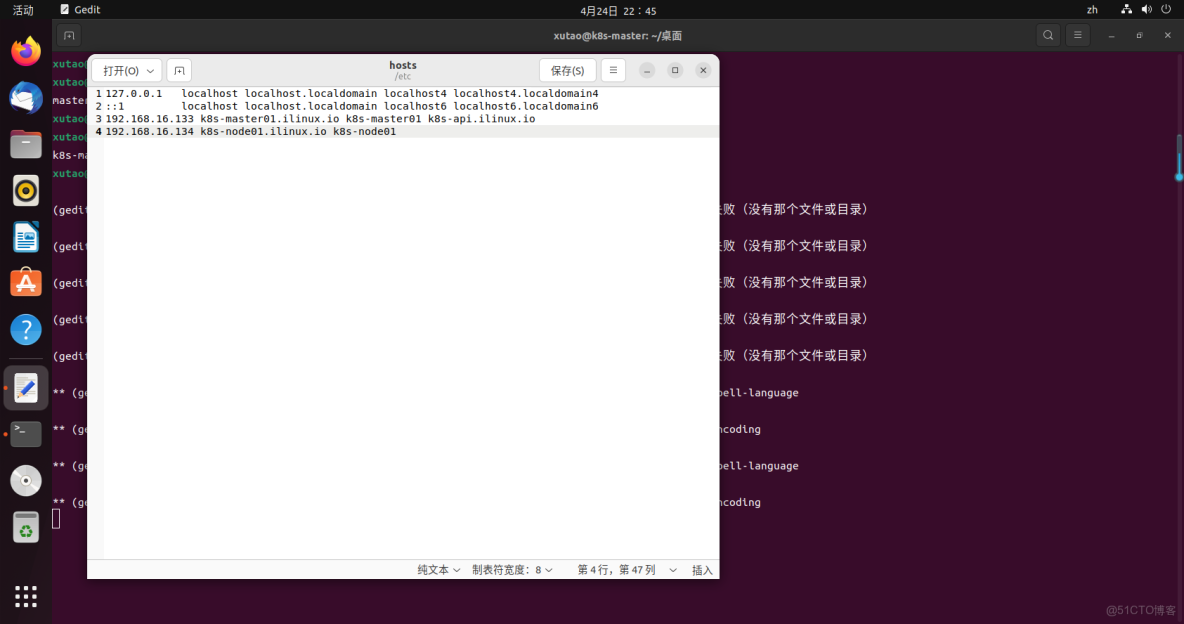1184x624 pixels.
Task: Open line/column position dropdown
Action: (627, 570)
